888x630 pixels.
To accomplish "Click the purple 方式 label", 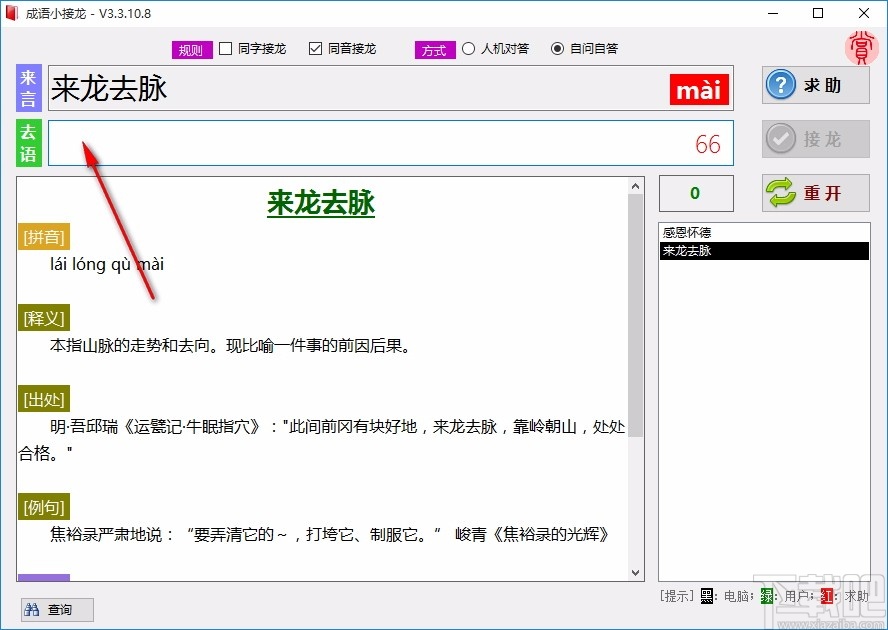I will point(434,49).
